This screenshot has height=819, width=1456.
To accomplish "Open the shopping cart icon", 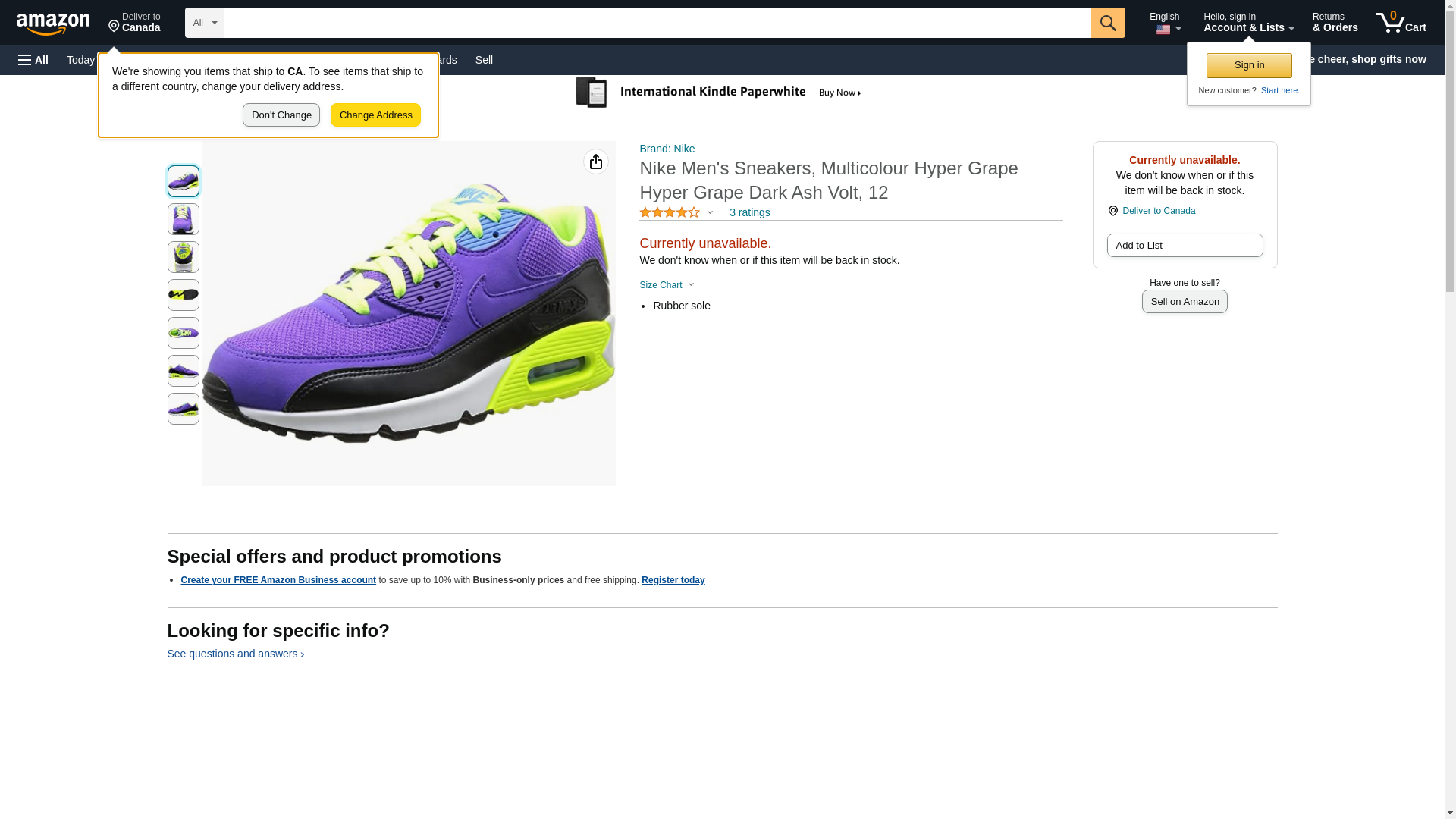I will (x=1401, y=23).
